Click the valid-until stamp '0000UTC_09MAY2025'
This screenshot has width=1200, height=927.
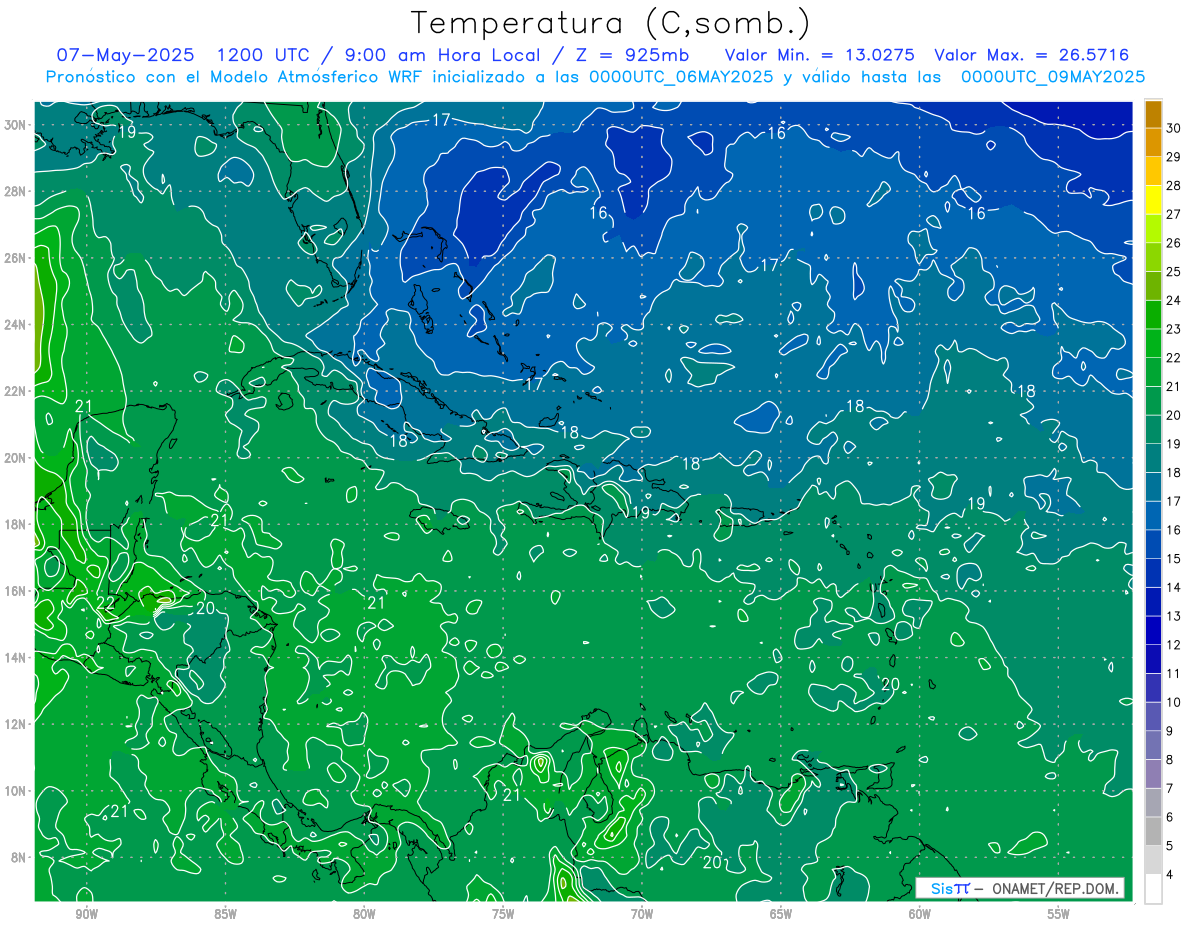coord(1053,77)
